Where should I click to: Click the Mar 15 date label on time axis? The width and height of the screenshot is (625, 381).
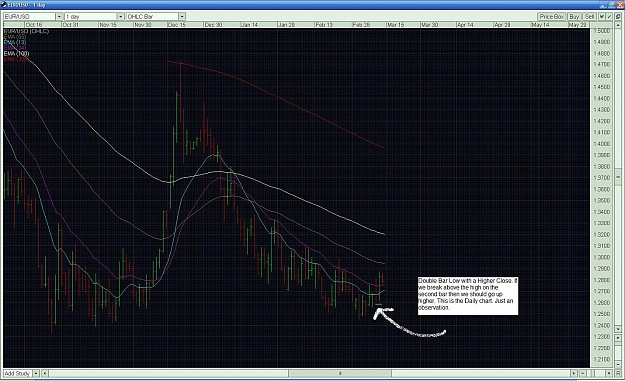395,25
